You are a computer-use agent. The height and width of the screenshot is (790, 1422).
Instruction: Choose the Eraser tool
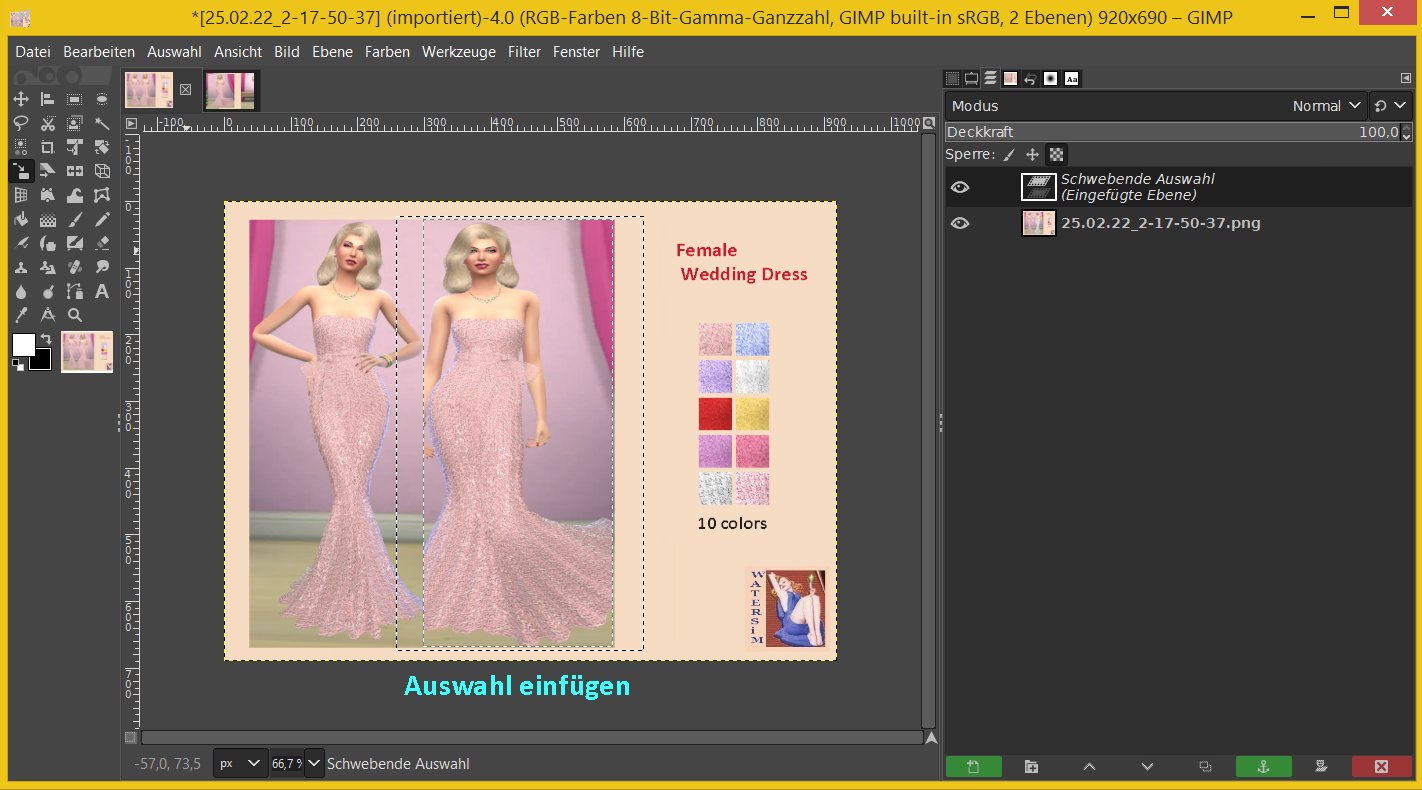101,243
